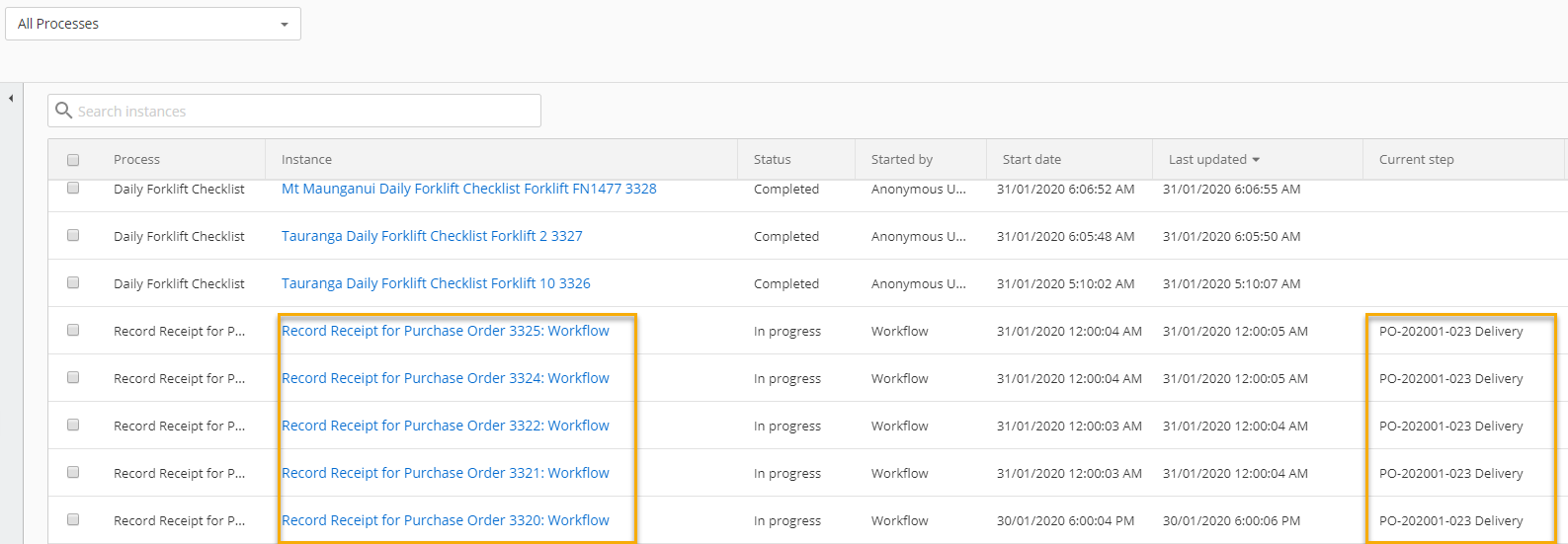Click the search magnifier icon

click(x=64, y=111)
